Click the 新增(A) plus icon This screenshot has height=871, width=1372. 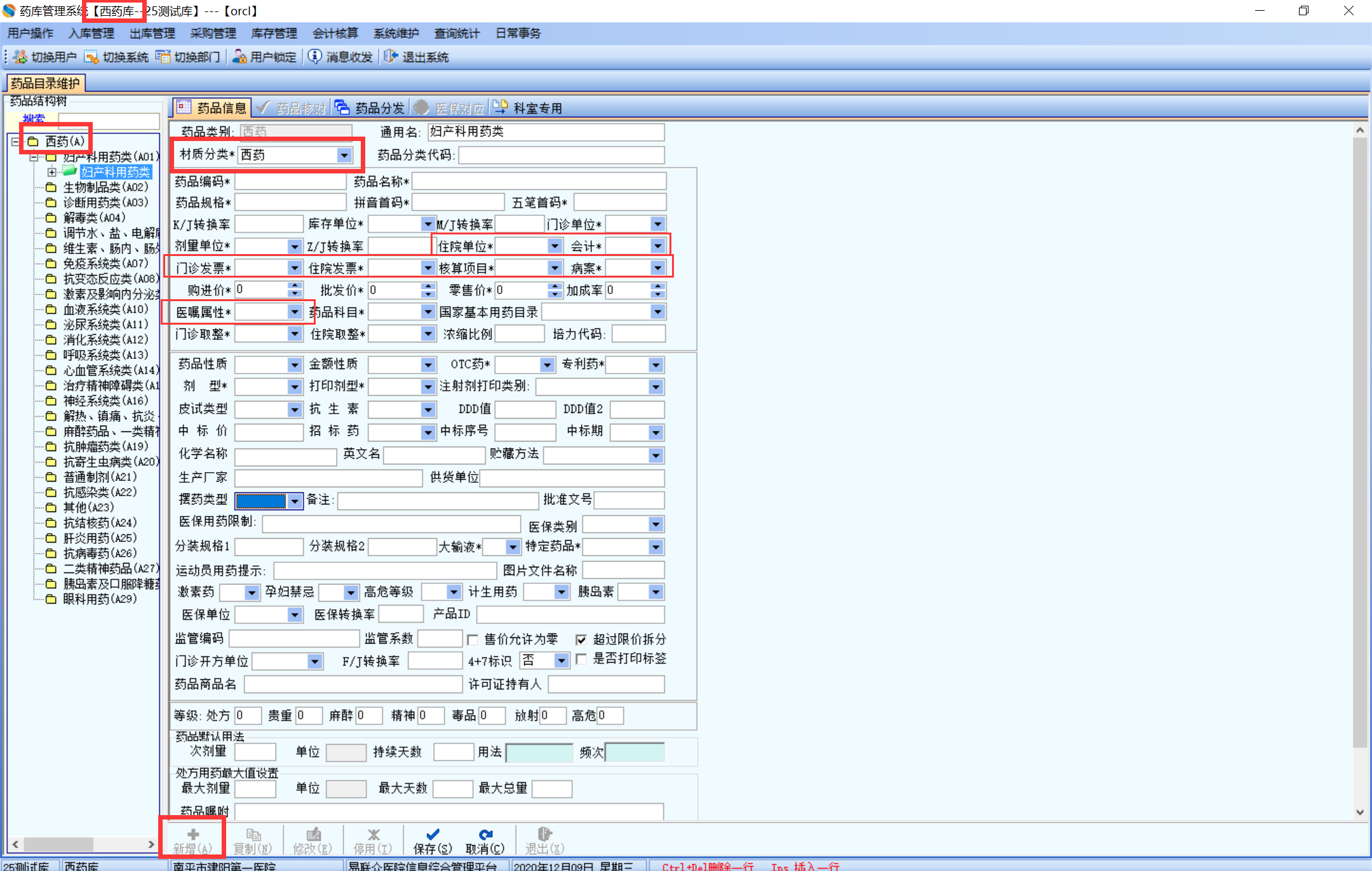pyautogui.click(x=192, y=835)
